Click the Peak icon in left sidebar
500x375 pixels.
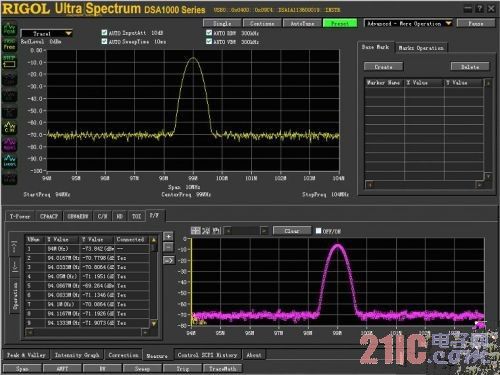click(x=9, y=29)
